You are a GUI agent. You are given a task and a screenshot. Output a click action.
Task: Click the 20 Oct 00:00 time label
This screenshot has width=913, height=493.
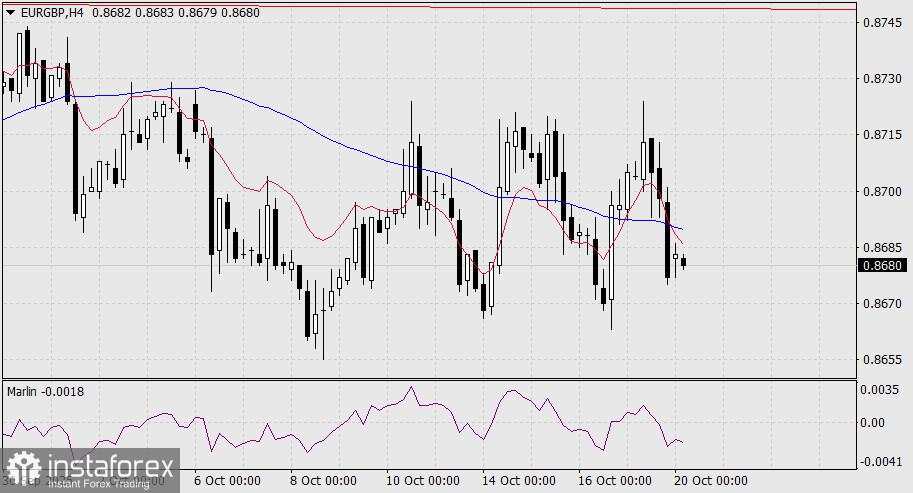(711, 481)
